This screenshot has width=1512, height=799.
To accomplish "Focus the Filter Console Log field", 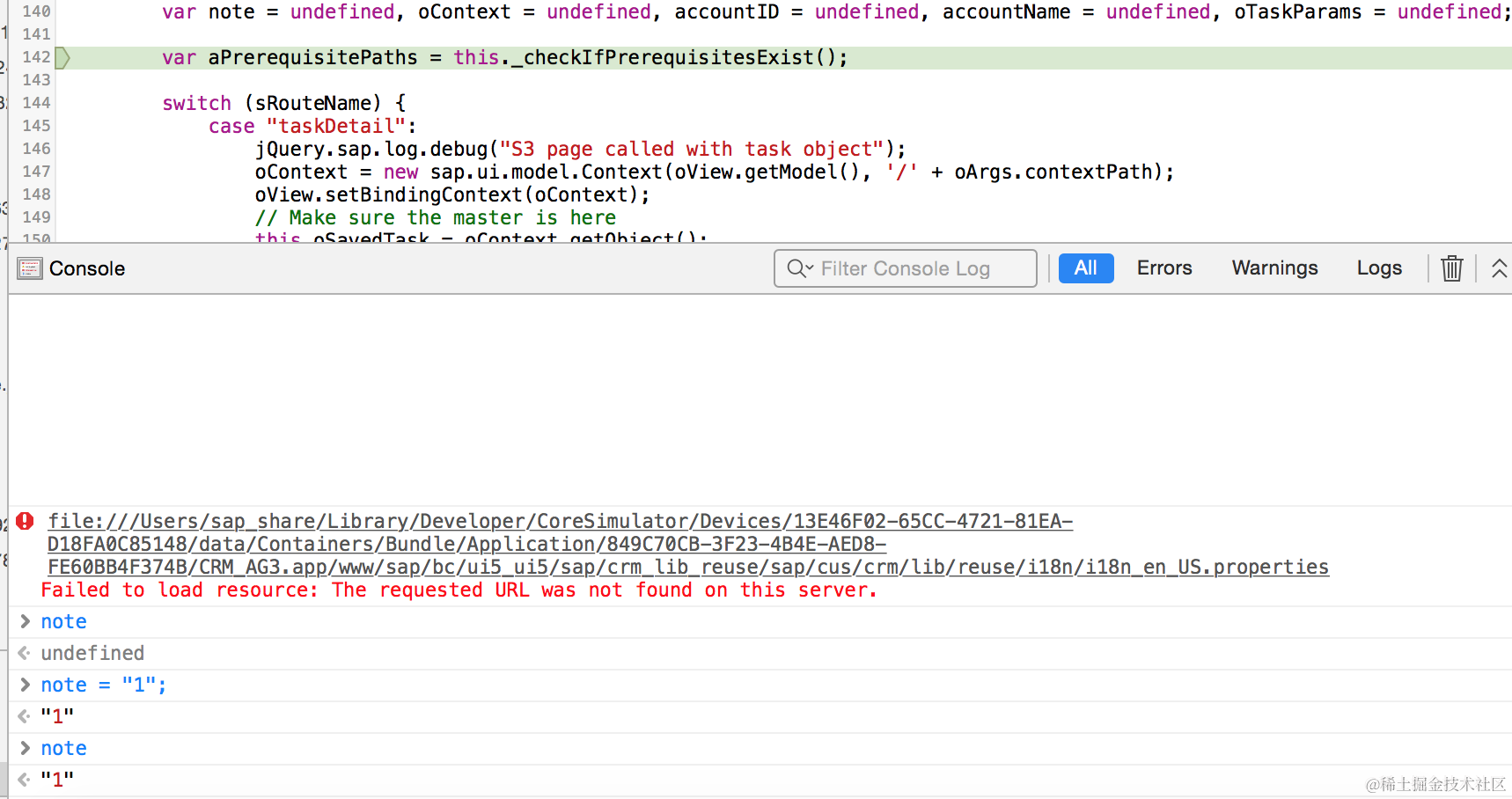I will [x=906, y=268].
